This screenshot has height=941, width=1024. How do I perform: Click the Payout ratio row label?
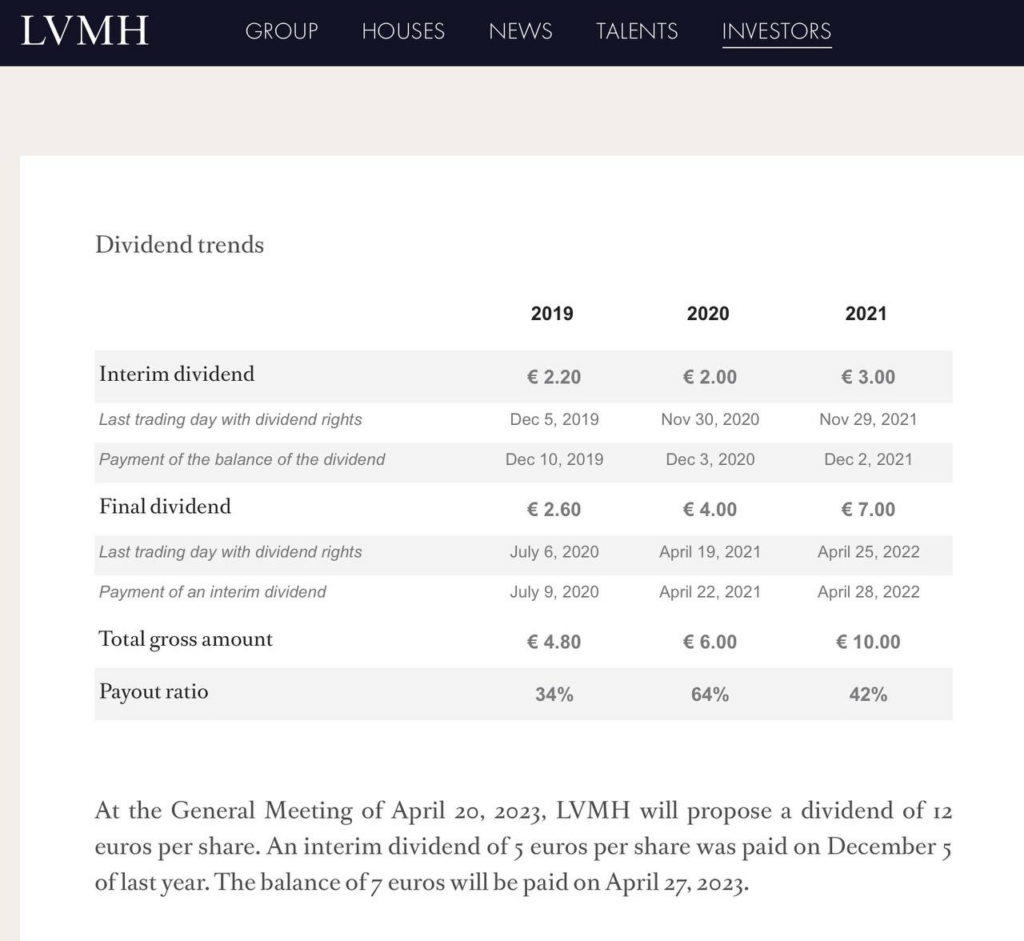click(153, 692)
